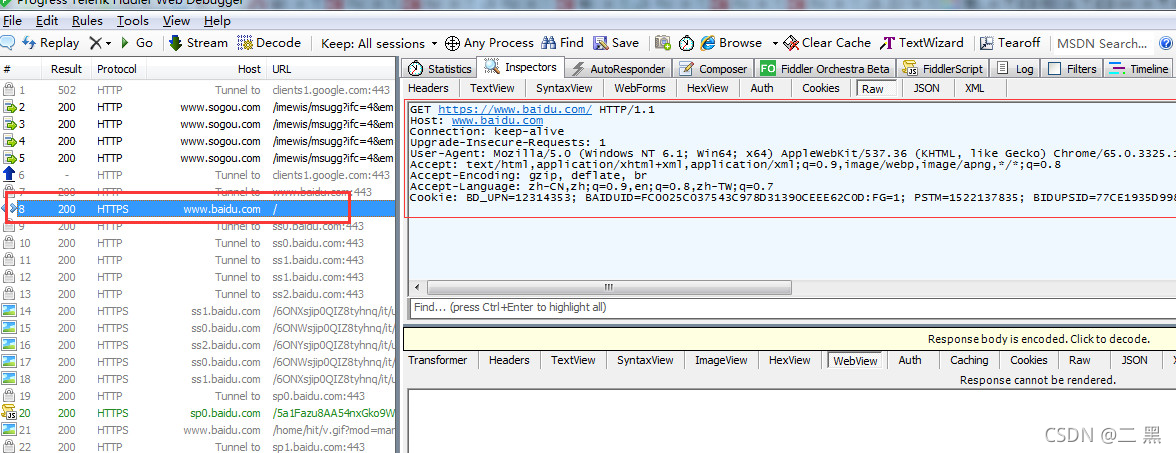
Task: Open the Filters tab
Action: [x=1072, y=68]
